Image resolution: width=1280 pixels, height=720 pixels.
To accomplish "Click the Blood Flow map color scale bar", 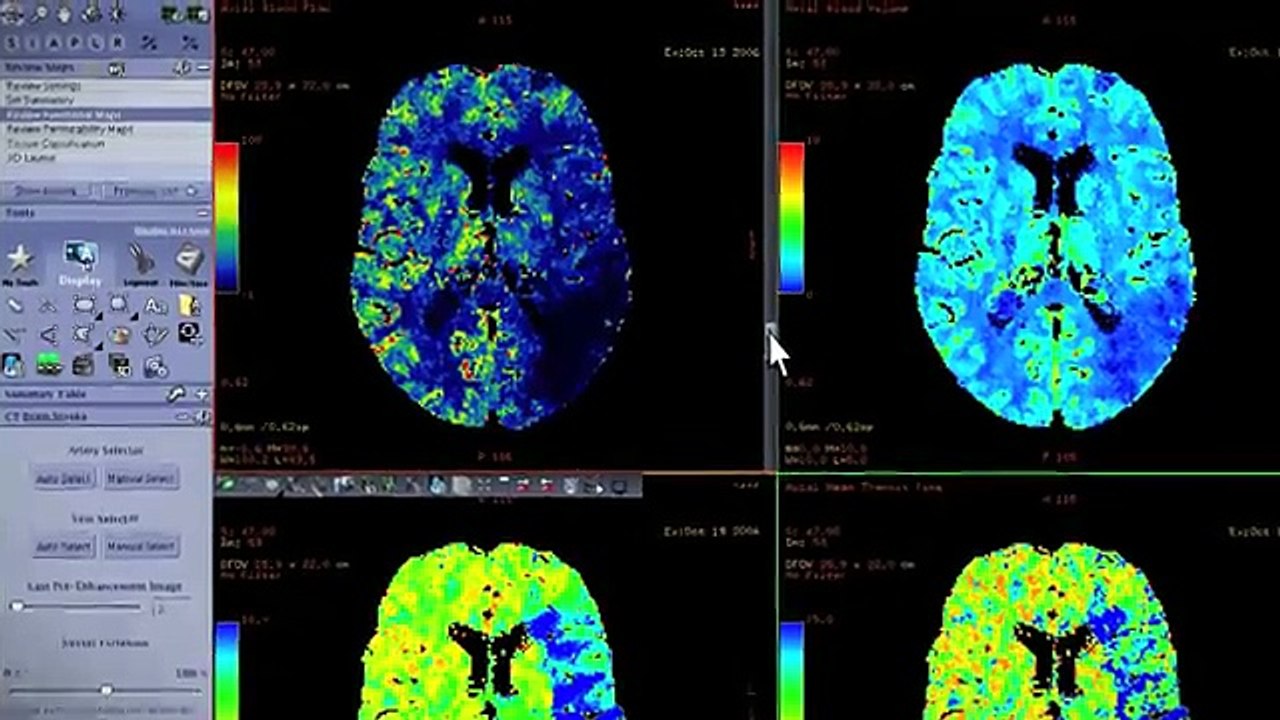I will tap(227, 217).
